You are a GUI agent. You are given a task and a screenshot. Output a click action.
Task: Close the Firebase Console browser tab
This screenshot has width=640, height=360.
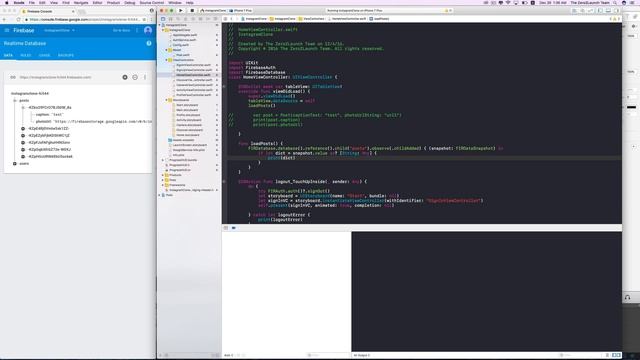coord(73,11)
